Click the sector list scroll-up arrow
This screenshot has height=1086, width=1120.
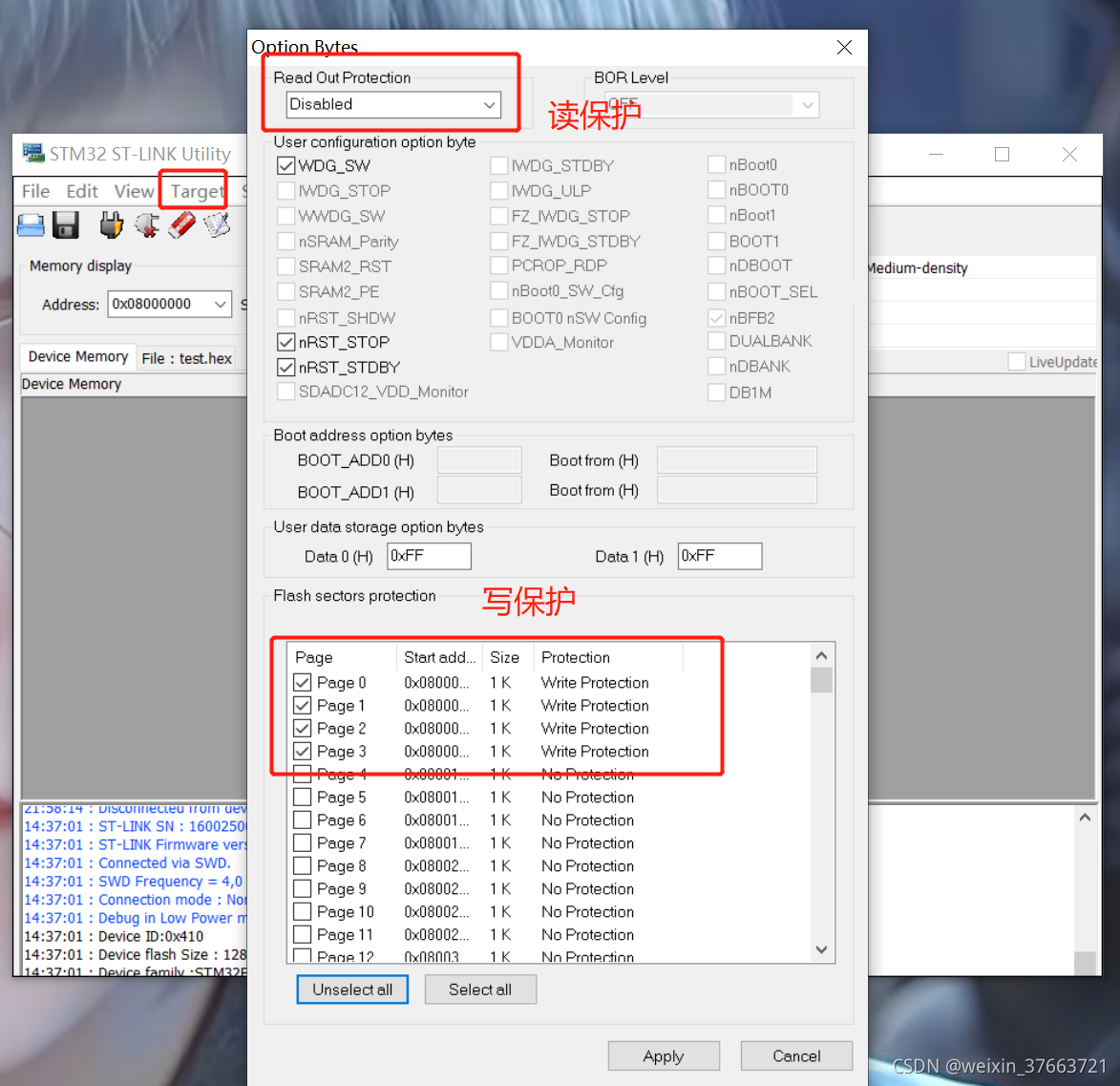pos(821,655)
